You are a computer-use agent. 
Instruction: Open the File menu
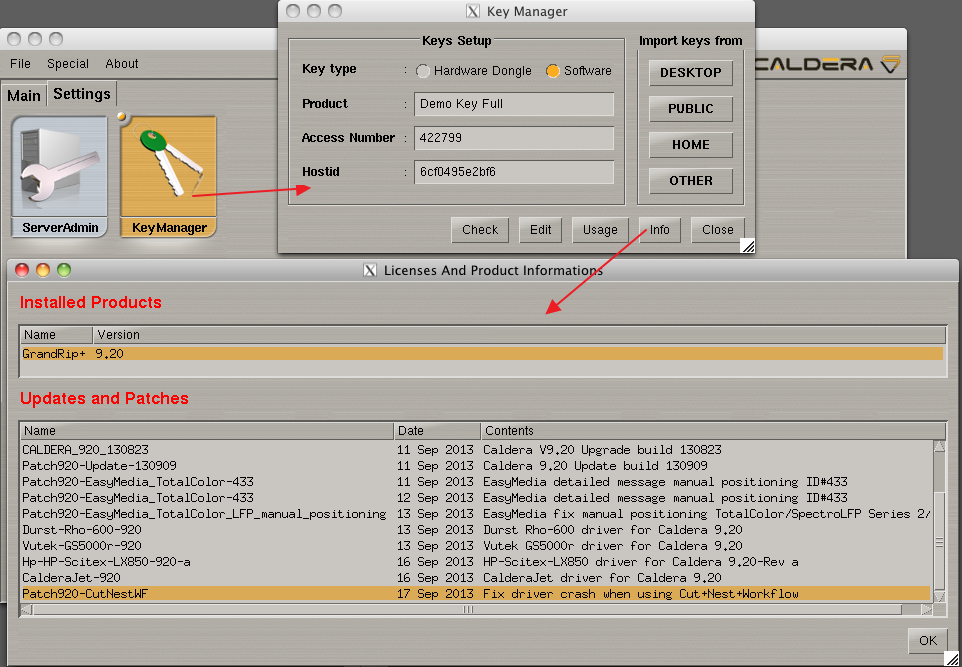(x=20, y=64)
